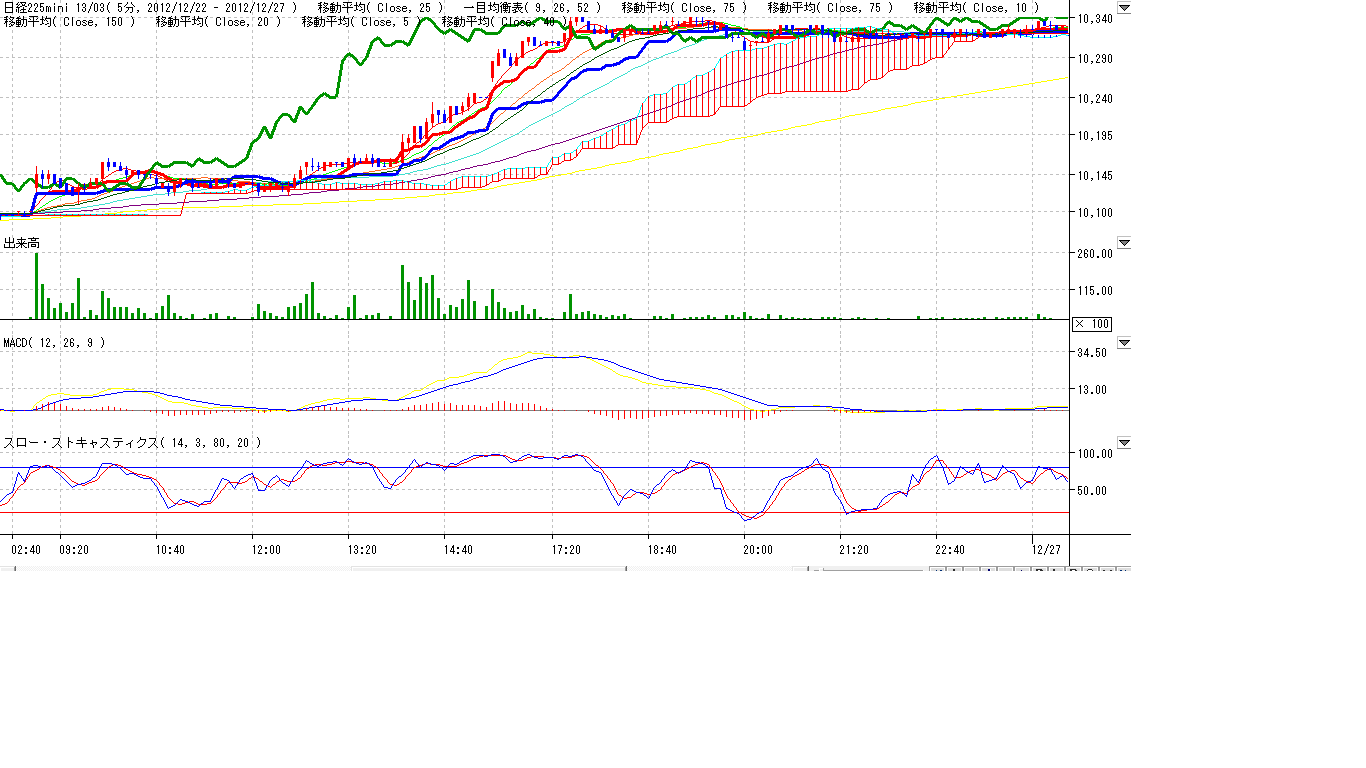Screen dimensions: 1366x768
Task: Open the MACD panel dropdown triangle
Action: 1123,343
